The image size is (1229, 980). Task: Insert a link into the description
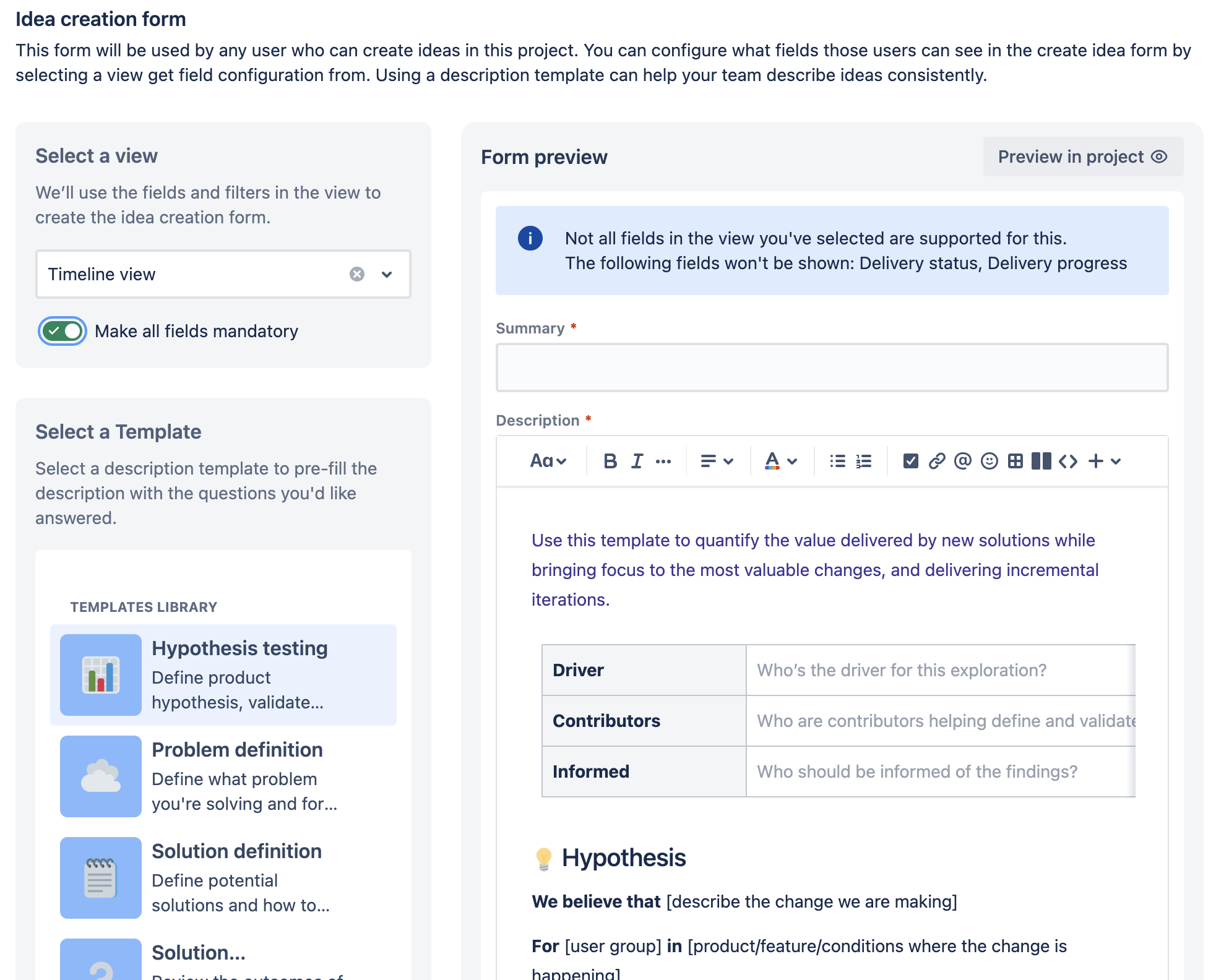[936, 461]
